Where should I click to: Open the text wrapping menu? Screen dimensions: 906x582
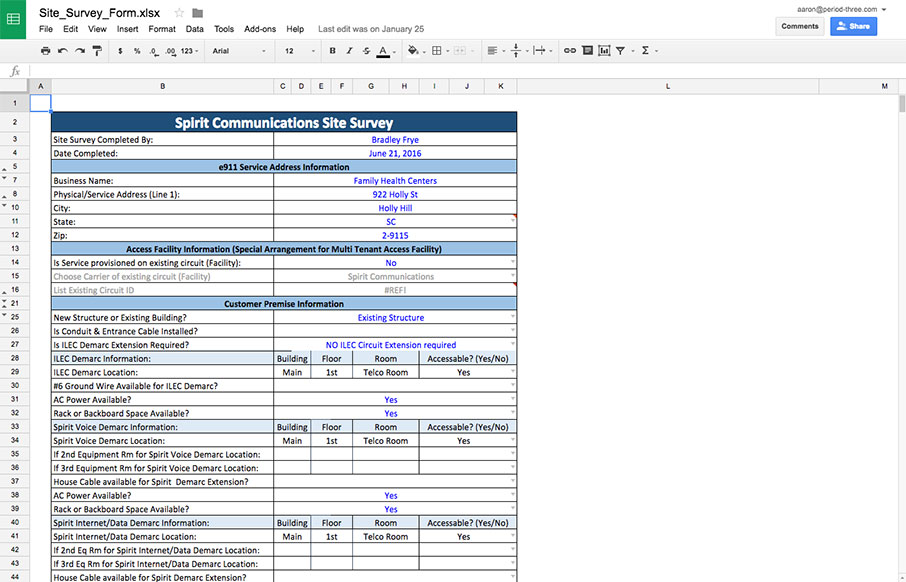542,51
